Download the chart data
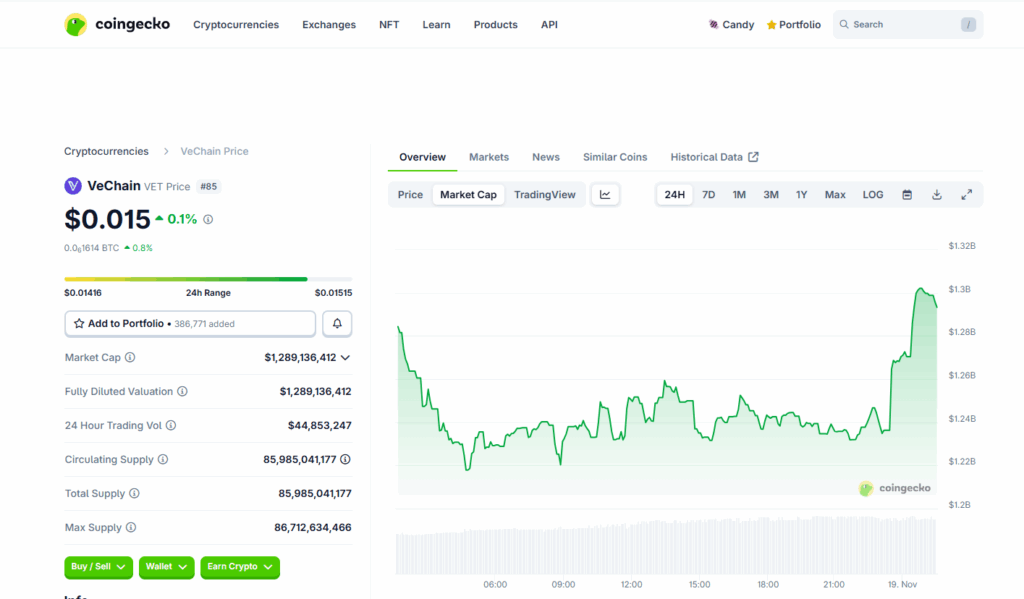1024x599 pixels. (x=937, y=195)
